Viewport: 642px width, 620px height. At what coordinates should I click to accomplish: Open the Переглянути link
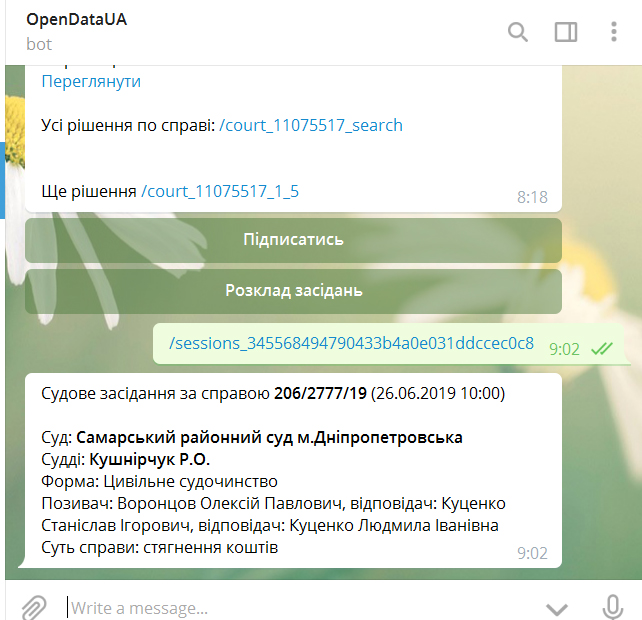(91, 82)
